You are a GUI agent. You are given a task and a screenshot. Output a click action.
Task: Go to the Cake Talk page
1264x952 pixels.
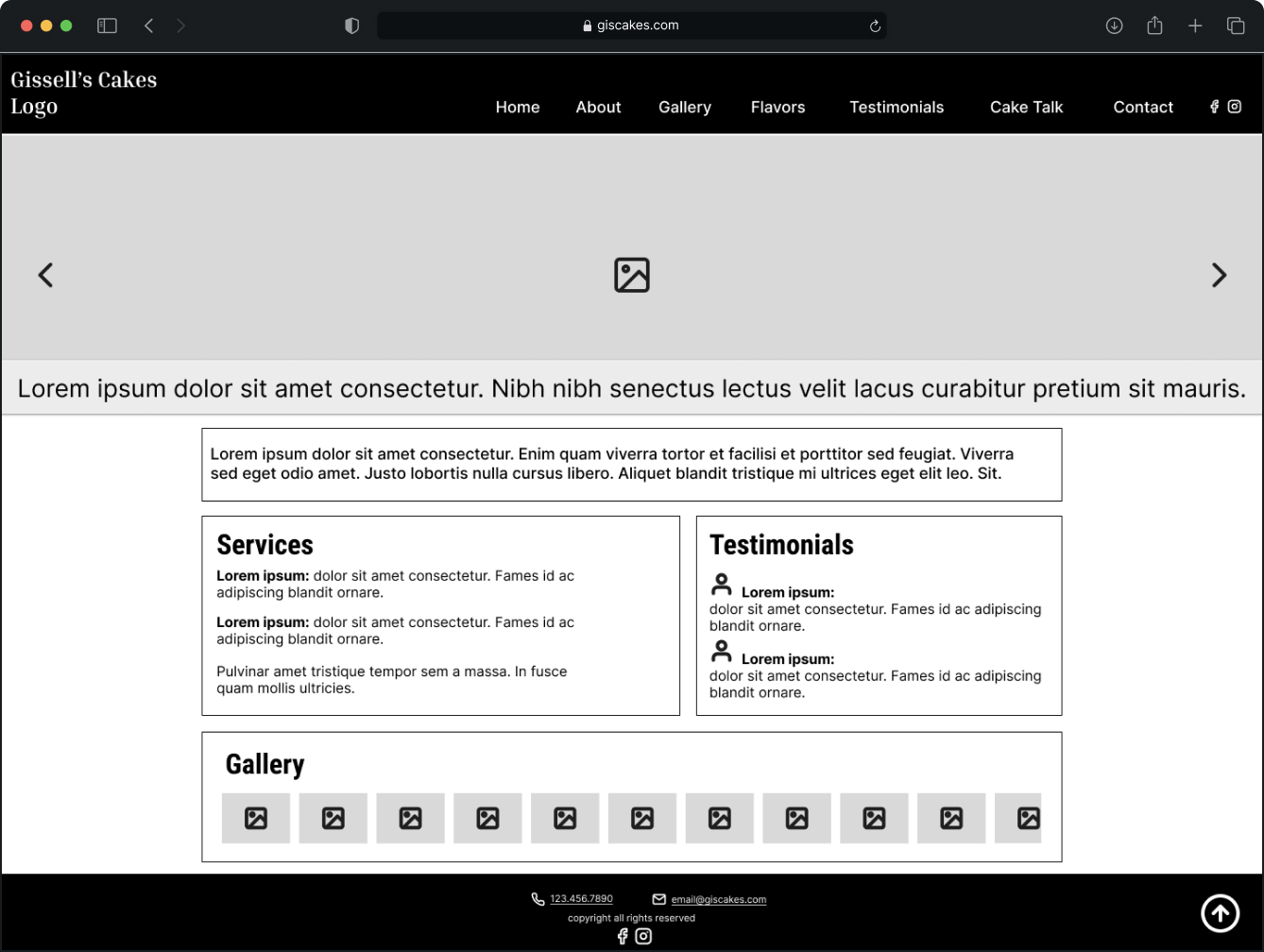1026,108
